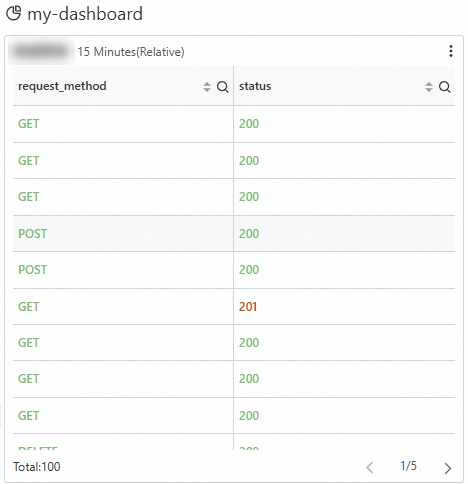Go to the previous table page
This screenshot has width=468, height=484.
[x=369, y=467]
